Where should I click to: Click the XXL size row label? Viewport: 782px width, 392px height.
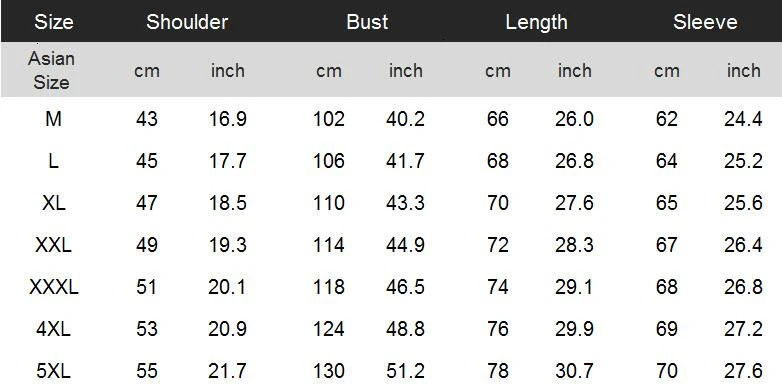[x=53, y=244]
